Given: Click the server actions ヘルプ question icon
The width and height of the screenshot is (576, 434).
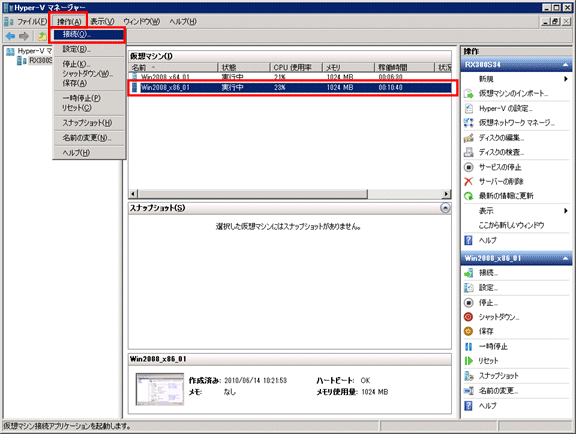Looking at the screenshot, I should pyautogui.click(x=469, y=240).
